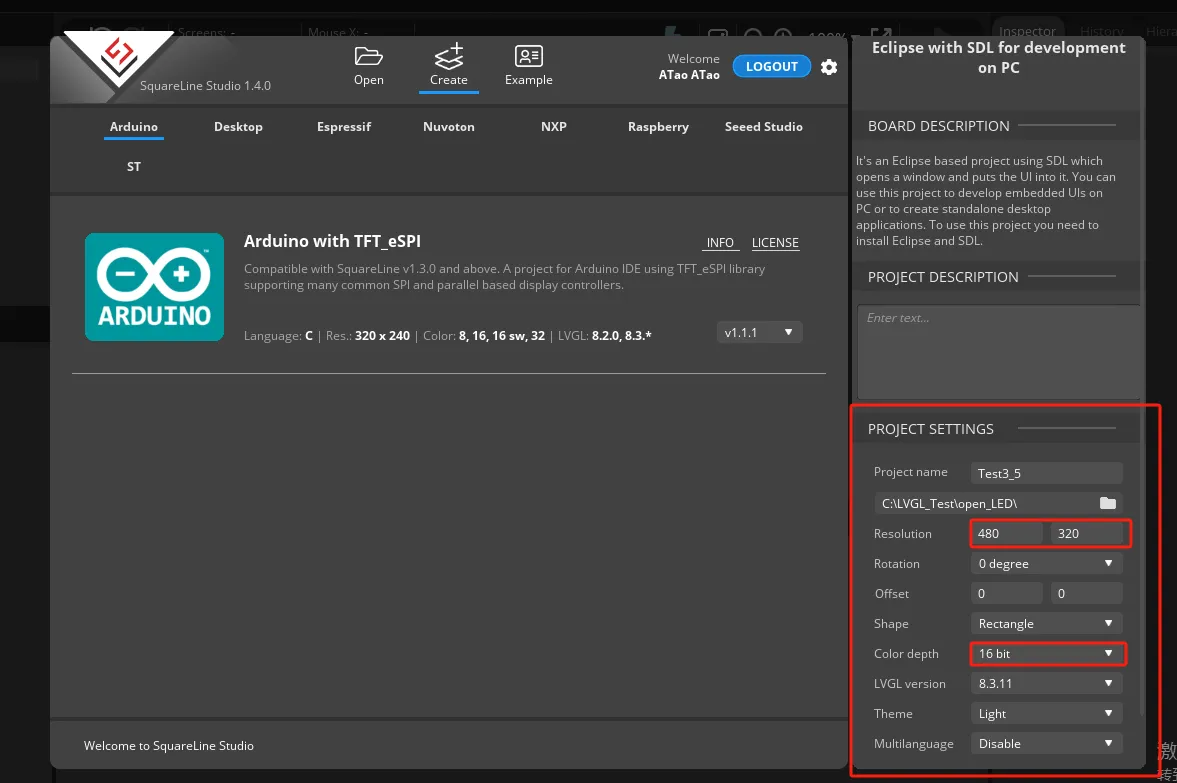This screenshot has width=1177, height=783.
Task: Open the Theme dropdown showing Light
Action: click(x=1046, y=714)
